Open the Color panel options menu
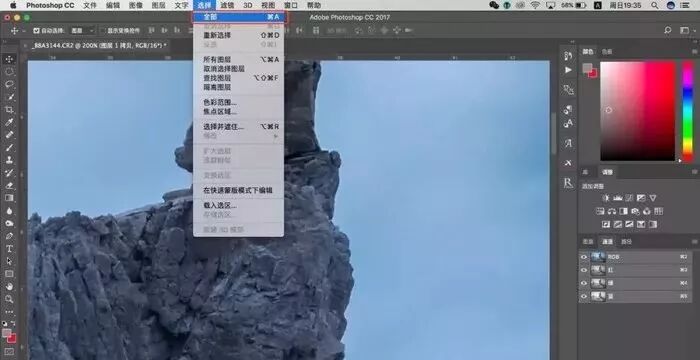The width and height of the screenshot is (700, 360). pyautogui.click(x=695, y=52)
